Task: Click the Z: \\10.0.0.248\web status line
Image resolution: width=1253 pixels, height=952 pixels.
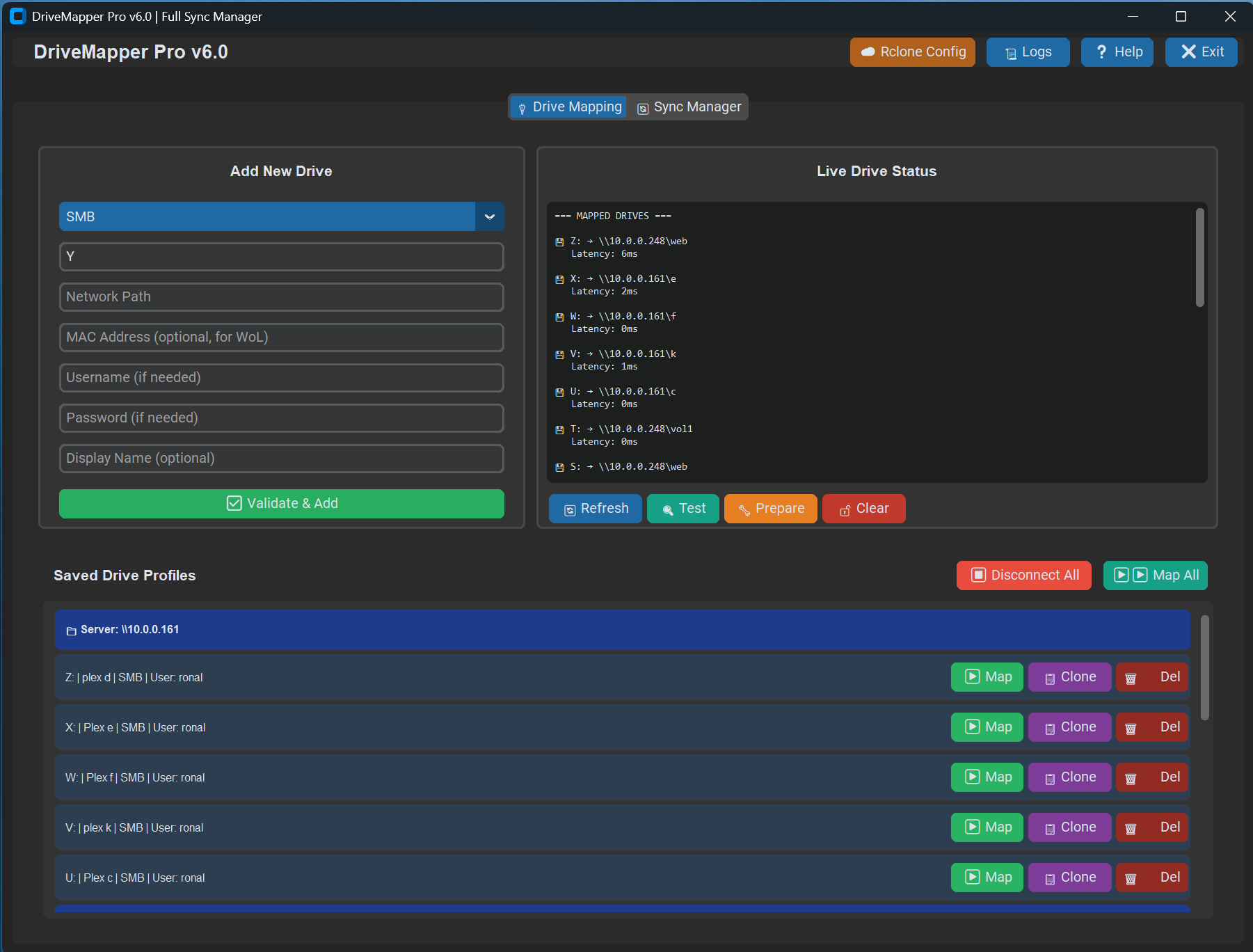Action: tap(621, 241)
